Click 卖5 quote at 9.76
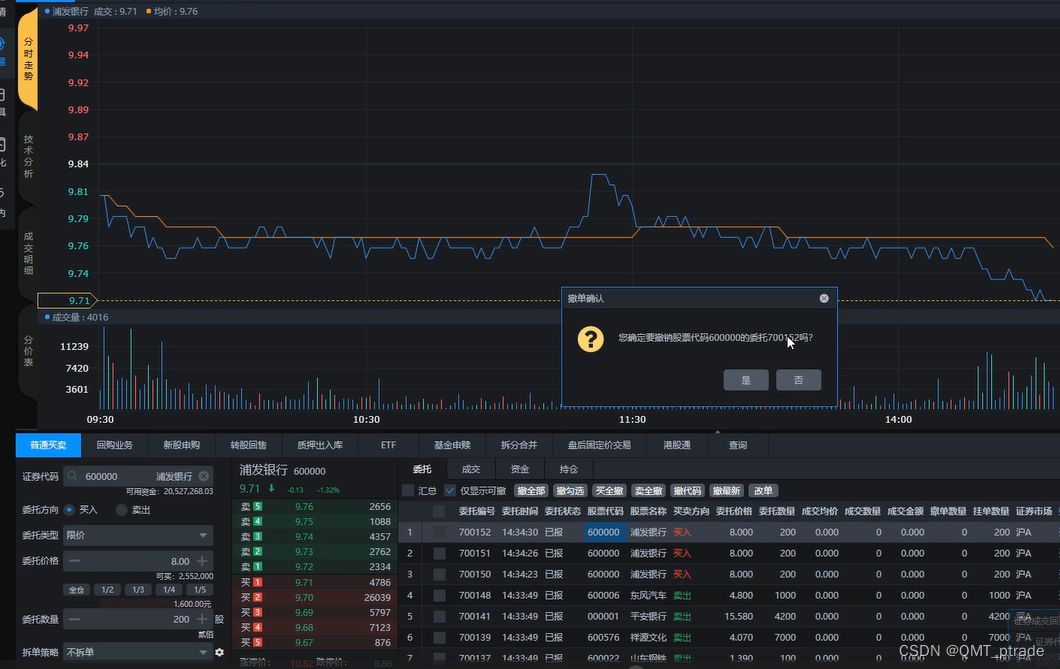Image resolution: width=1060 pixels, height=669 pixels. 314,507
